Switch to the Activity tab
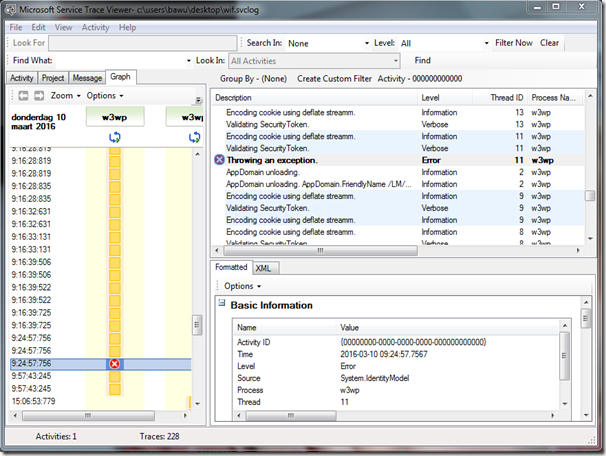Image resolution: width=606 pixels, height=456 pixels. click(22, 78)
